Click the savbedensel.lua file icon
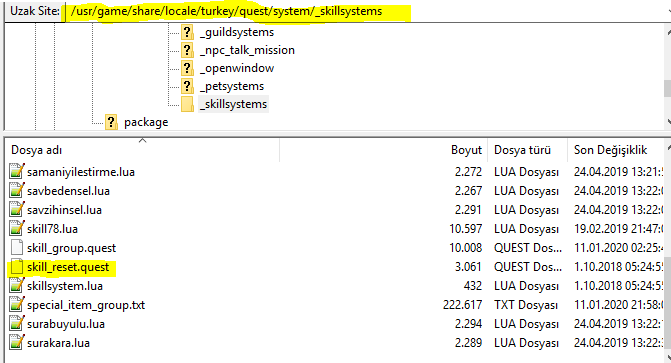Screen dimensions: 671x363 [x=16, y=190]
